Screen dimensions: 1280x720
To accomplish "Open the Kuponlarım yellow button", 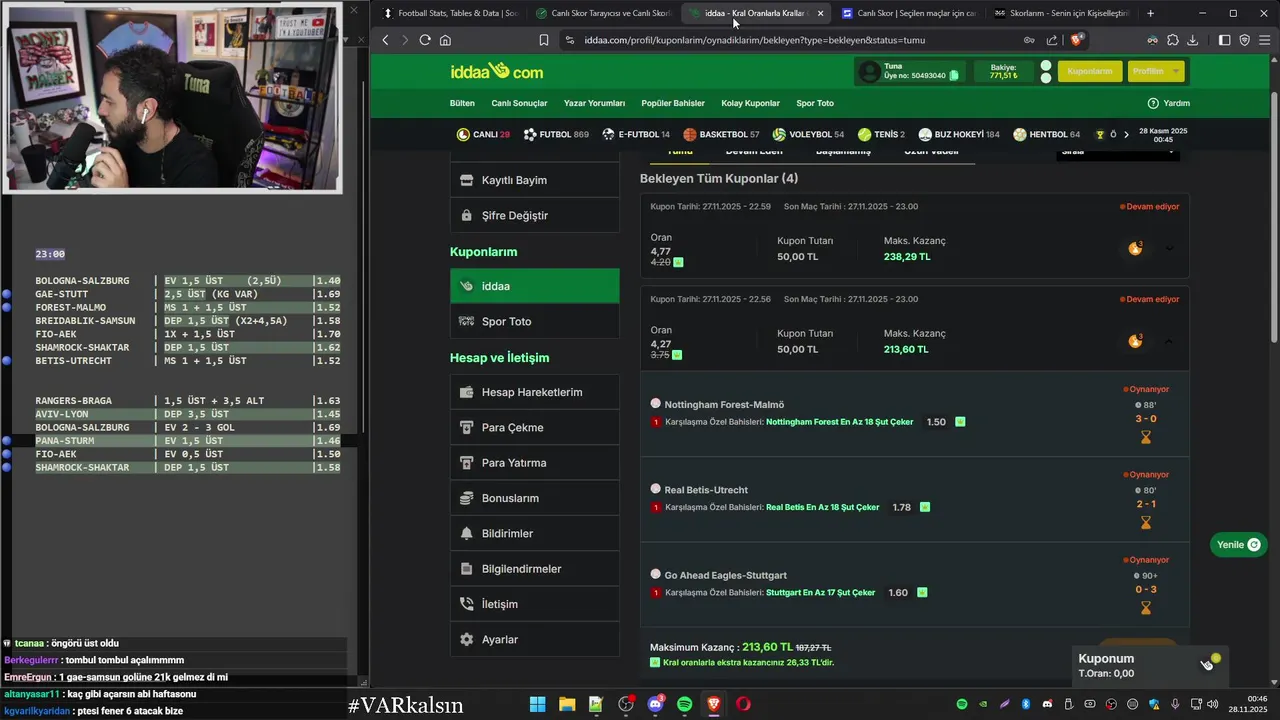I will point(1089,71).
